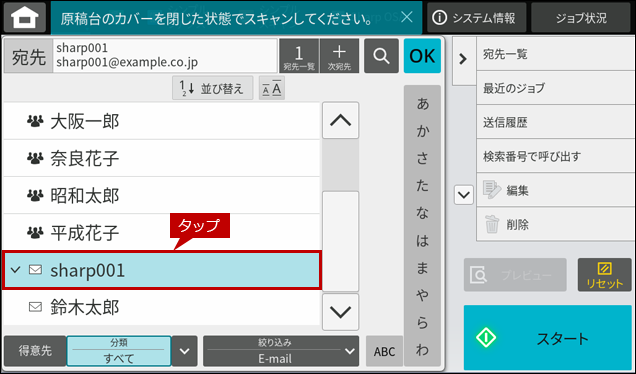The width and height of the screenshot is (636, 374).
Task: Expand the 分類 category dropdown arrow
Action: [x=185, y=351]
